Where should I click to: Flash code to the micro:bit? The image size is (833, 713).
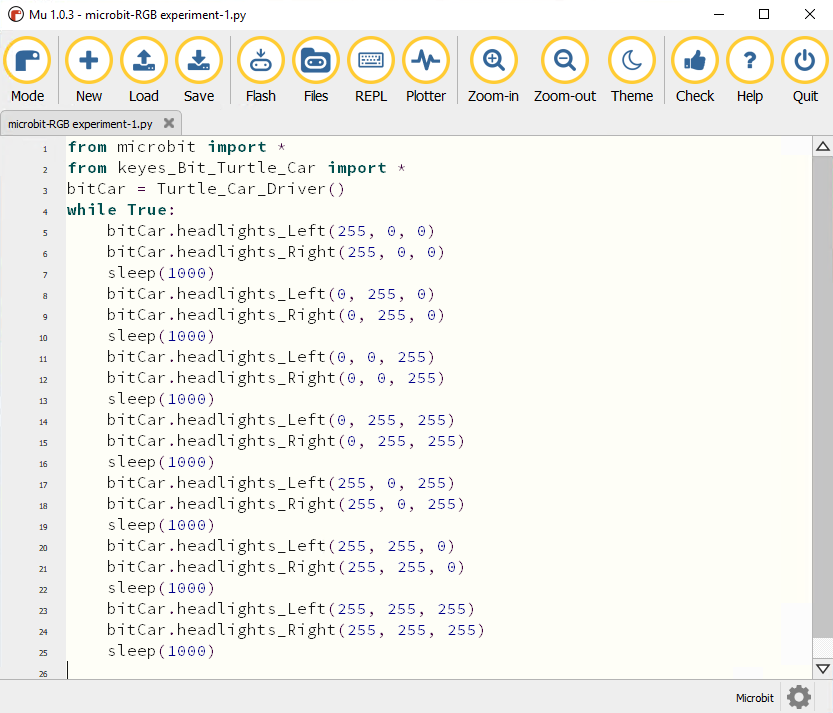[x=261, y=70]
